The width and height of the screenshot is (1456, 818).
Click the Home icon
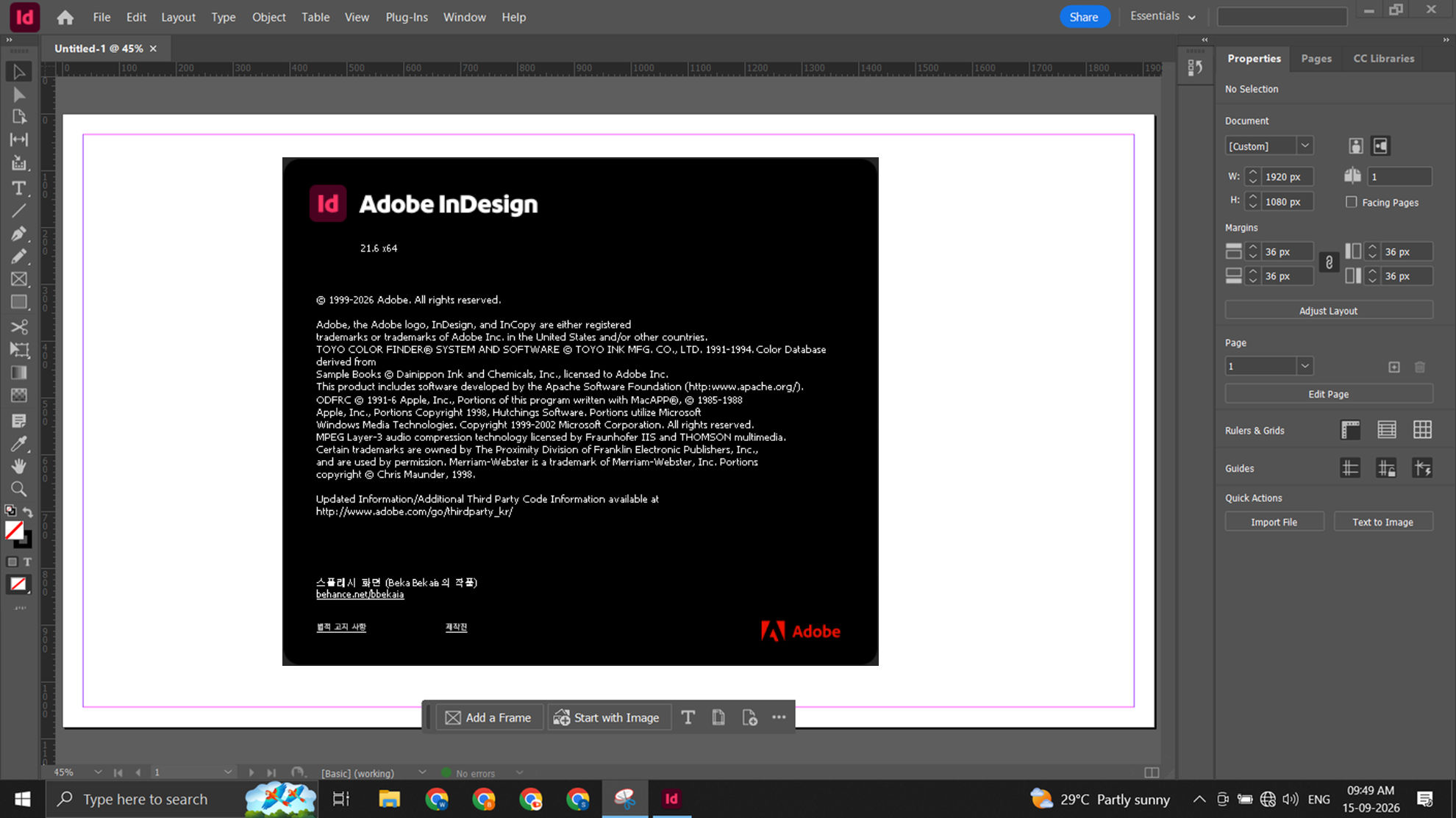point(65,17)
